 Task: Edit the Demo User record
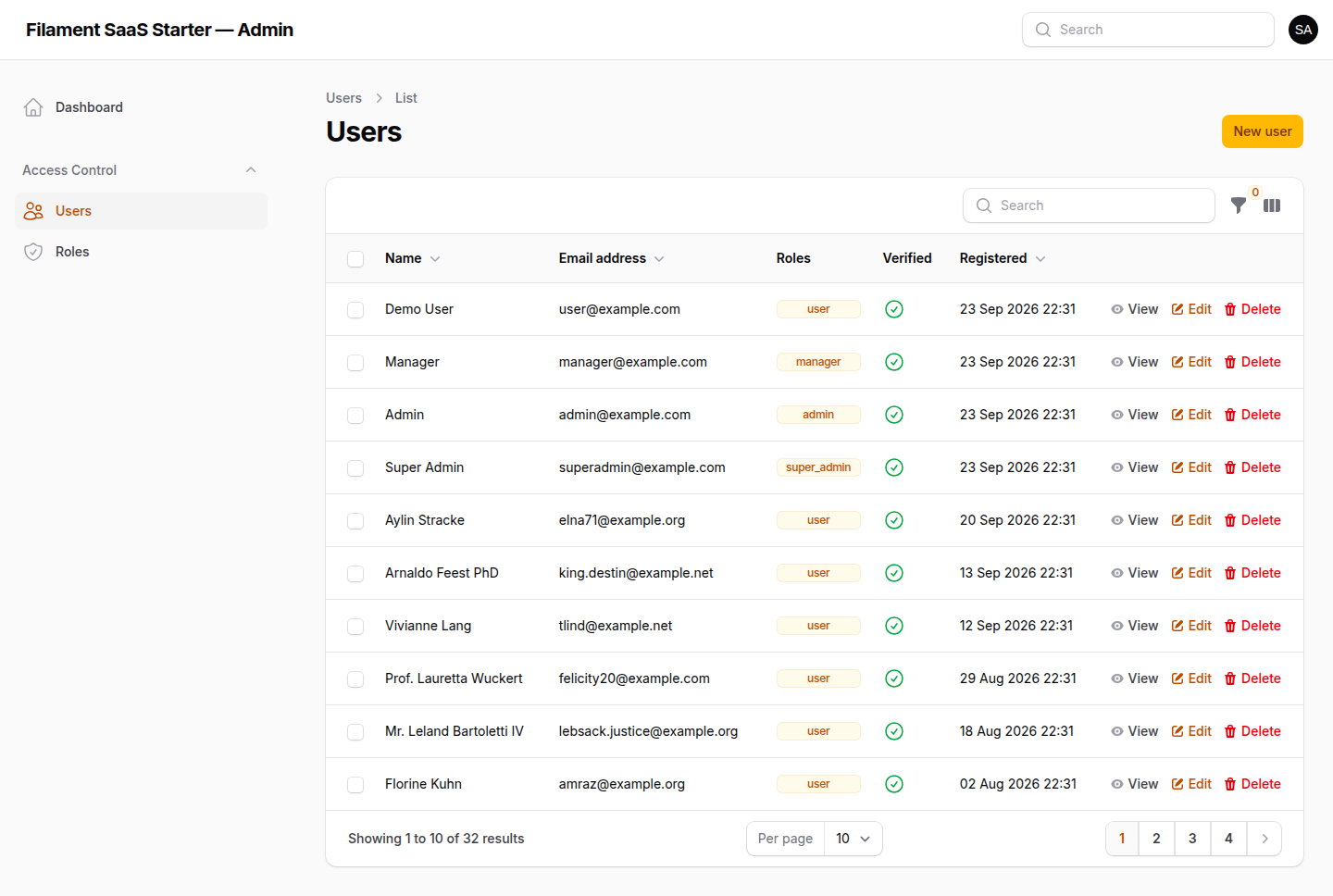[1191, 309]
